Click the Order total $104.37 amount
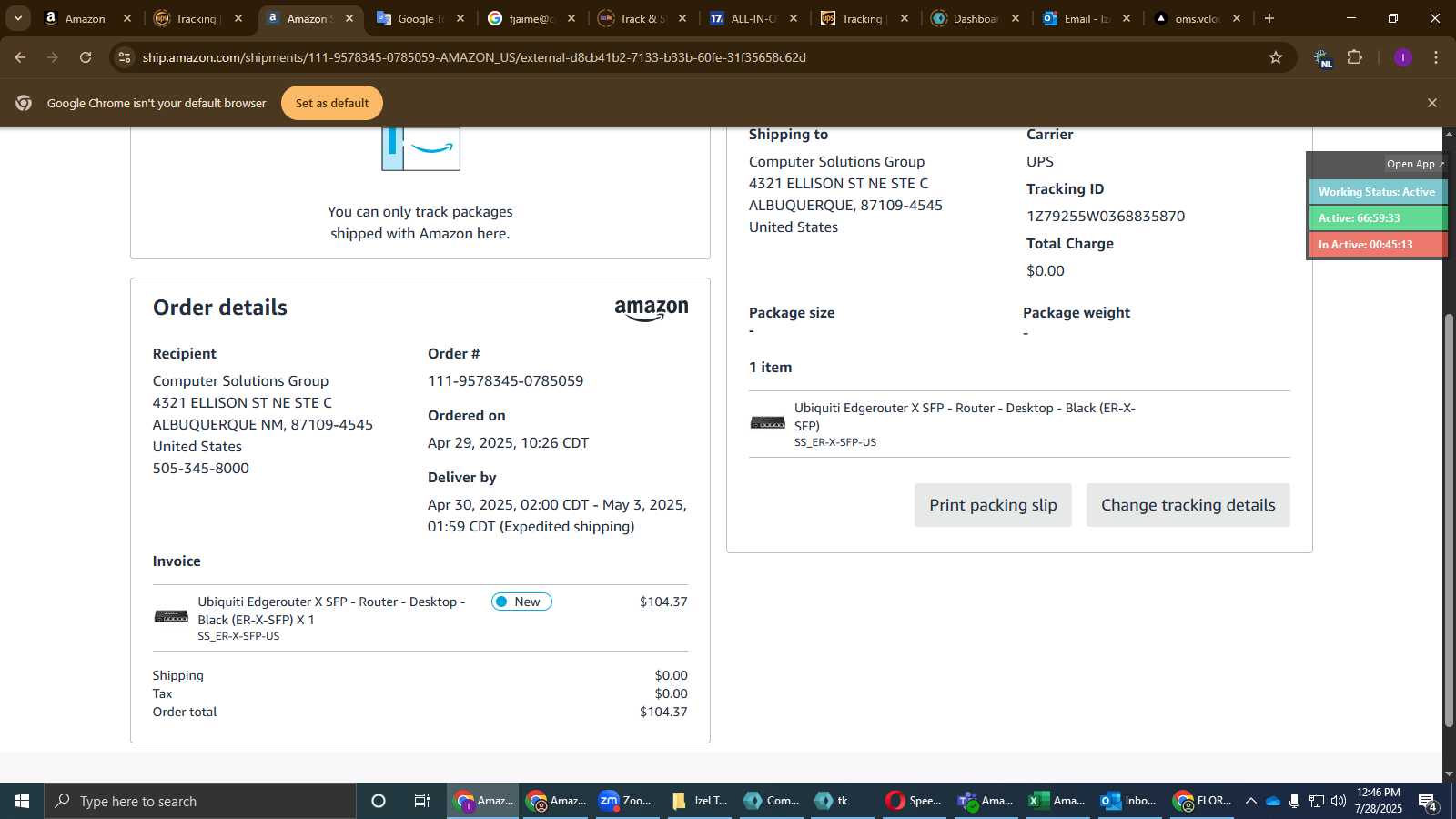Viewport: 1456px width, 819px height. [663, 712]
